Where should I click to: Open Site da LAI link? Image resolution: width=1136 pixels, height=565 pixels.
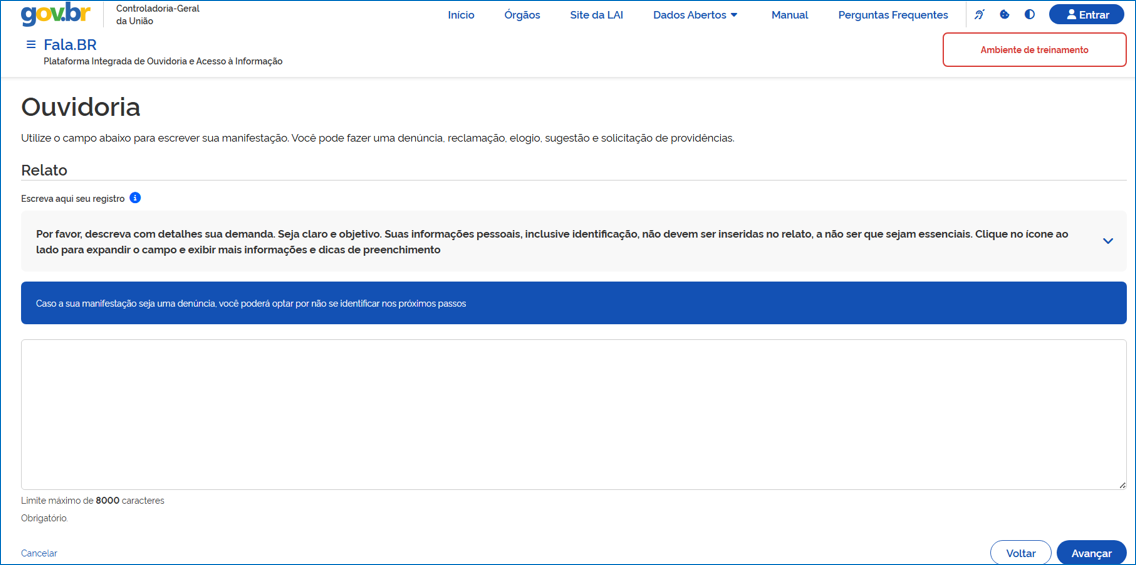pyautogui.click(x=596, y=15)
